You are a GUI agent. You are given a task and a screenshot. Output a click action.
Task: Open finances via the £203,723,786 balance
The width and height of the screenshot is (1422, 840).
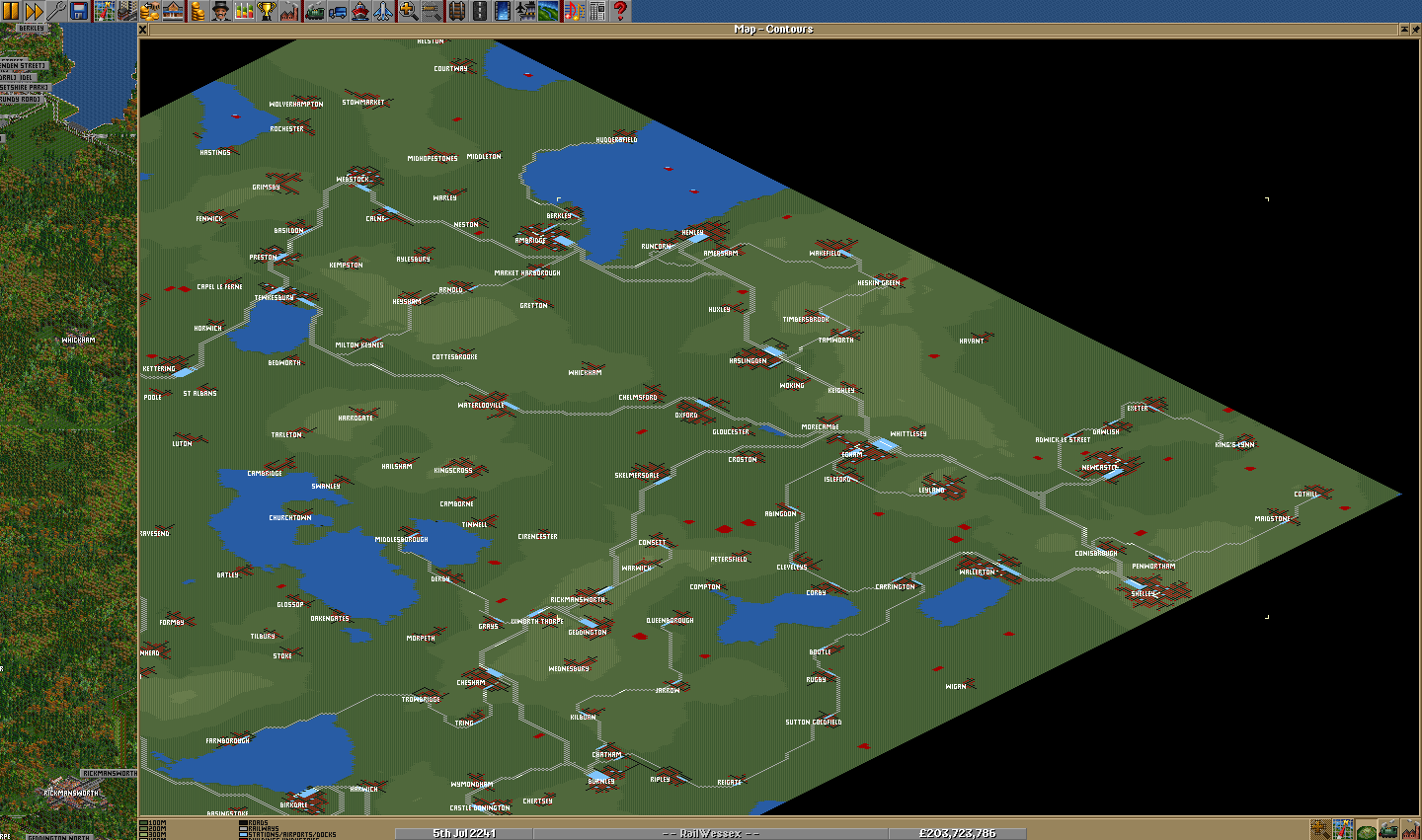(x=957, y=833)
